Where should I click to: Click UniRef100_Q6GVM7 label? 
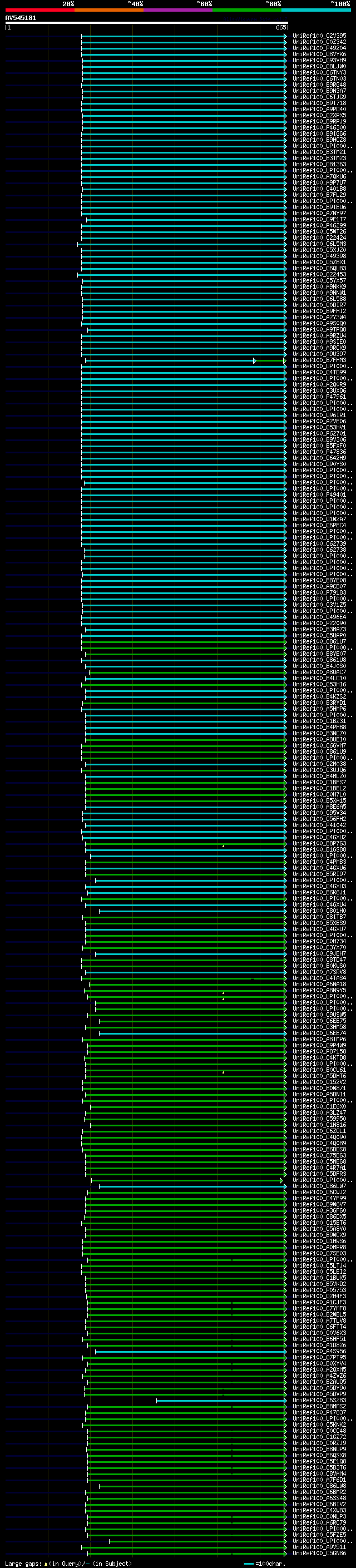pyautogui.click(x=319, y=746)
